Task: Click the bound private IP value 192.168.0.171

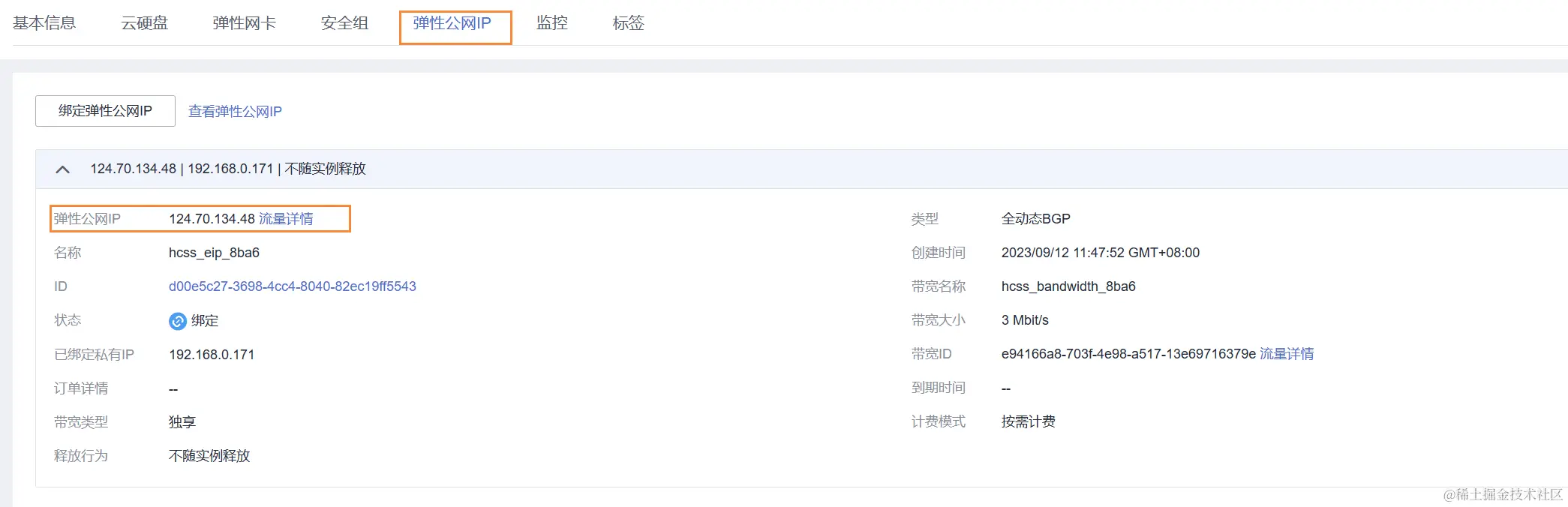Action: [212, 355]
